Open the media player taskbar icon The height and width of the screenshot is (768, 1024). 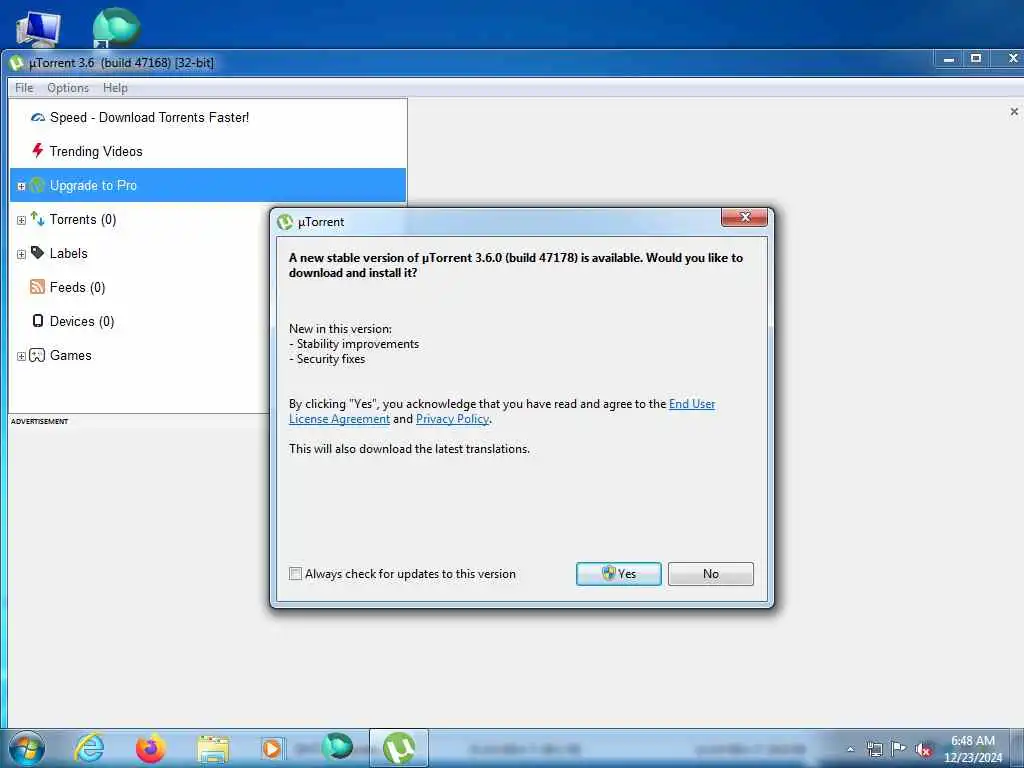[272, 748]
